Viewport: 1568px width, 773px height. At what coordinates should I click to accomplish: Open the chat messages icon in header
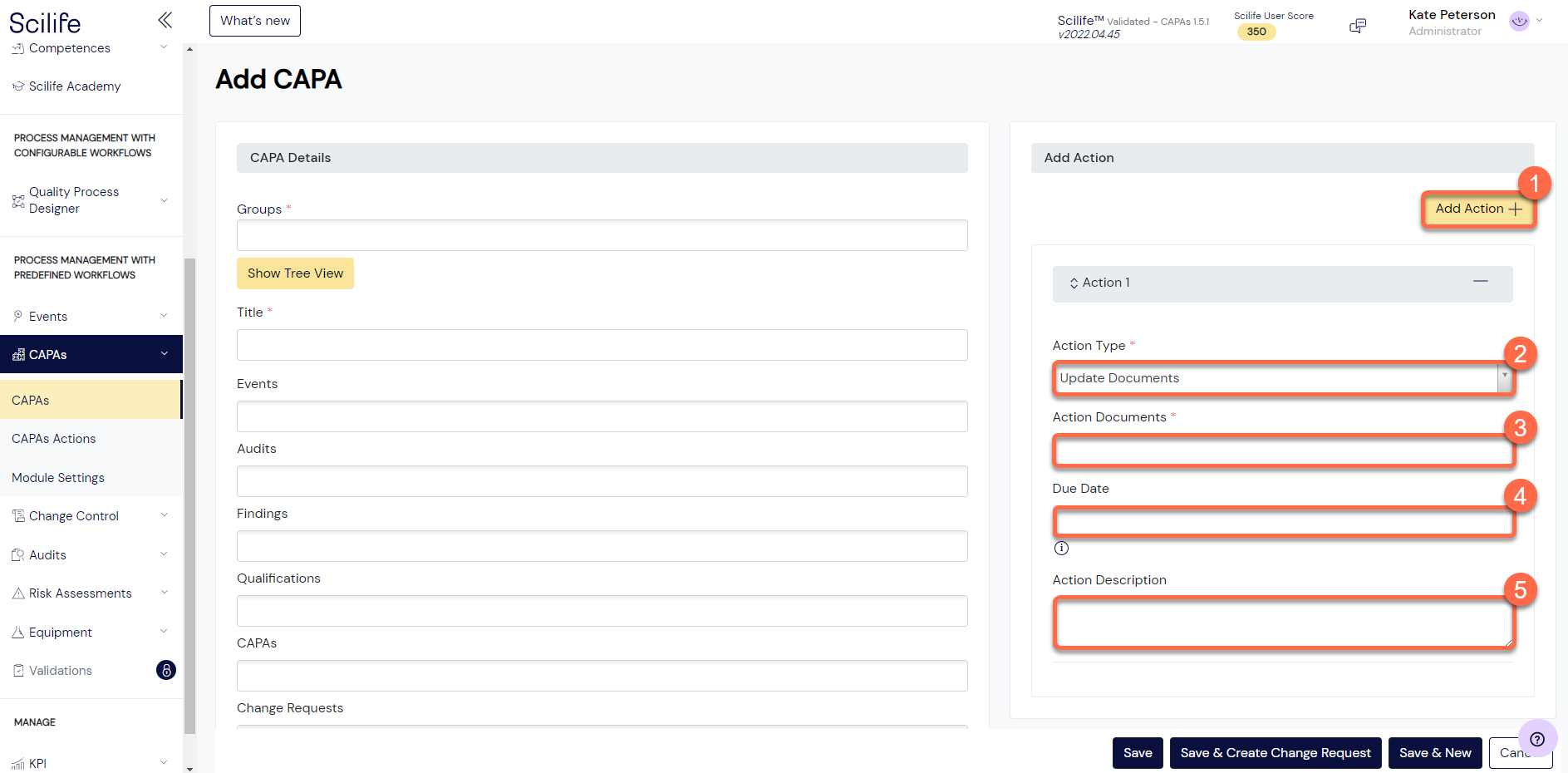coord(1357,27)
